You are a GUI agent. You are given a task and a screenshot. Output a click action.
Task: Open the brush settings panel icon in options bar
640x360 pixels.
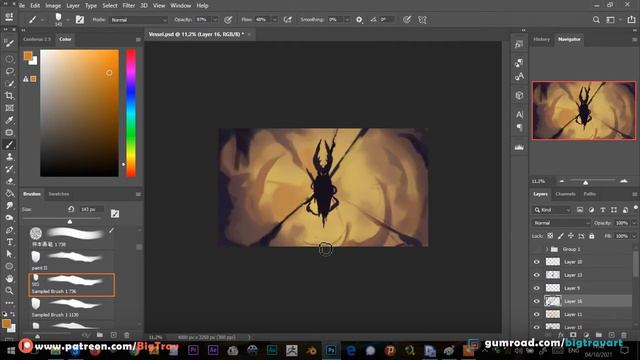pos(80,20)
